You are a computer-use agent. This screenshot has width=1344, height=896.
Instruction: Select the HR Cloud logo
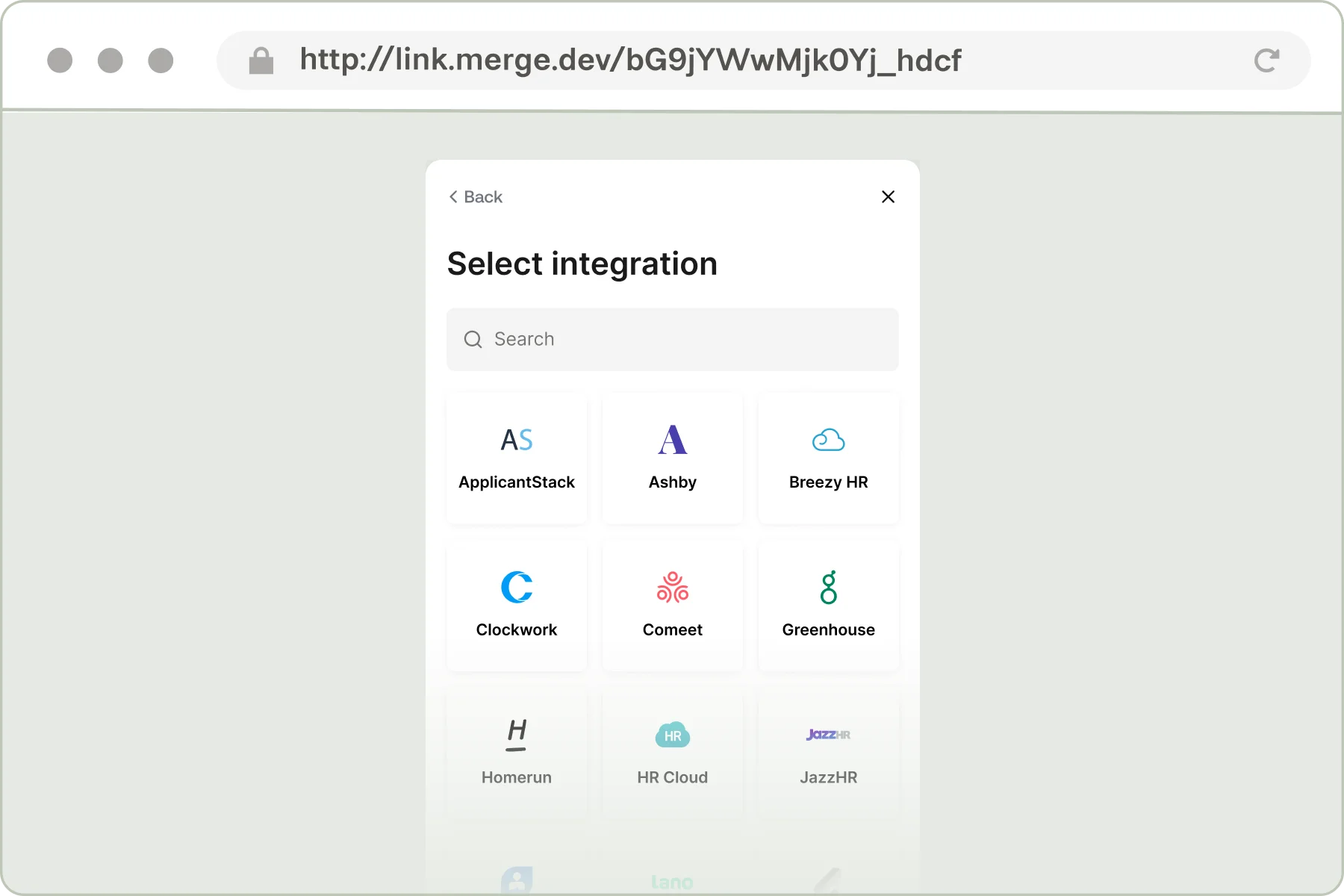pyautogui.click(x=673, y=735)
